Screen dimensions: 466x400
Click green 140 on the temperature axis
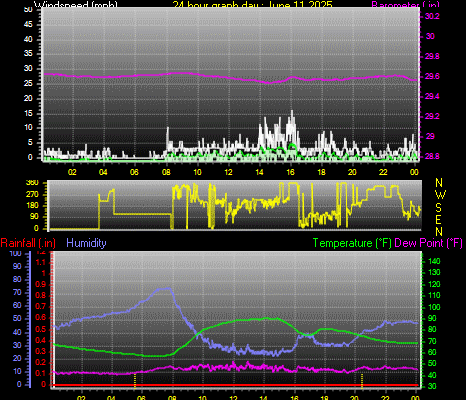434,261
